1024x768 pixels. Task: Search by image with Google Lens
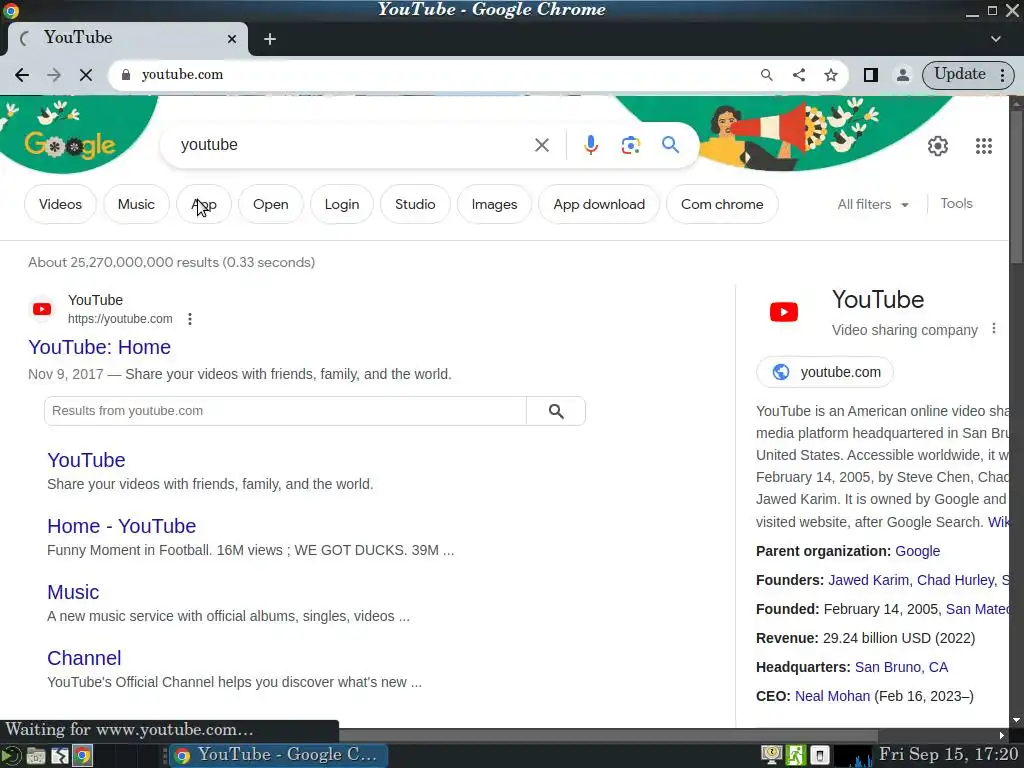[630, 145]
